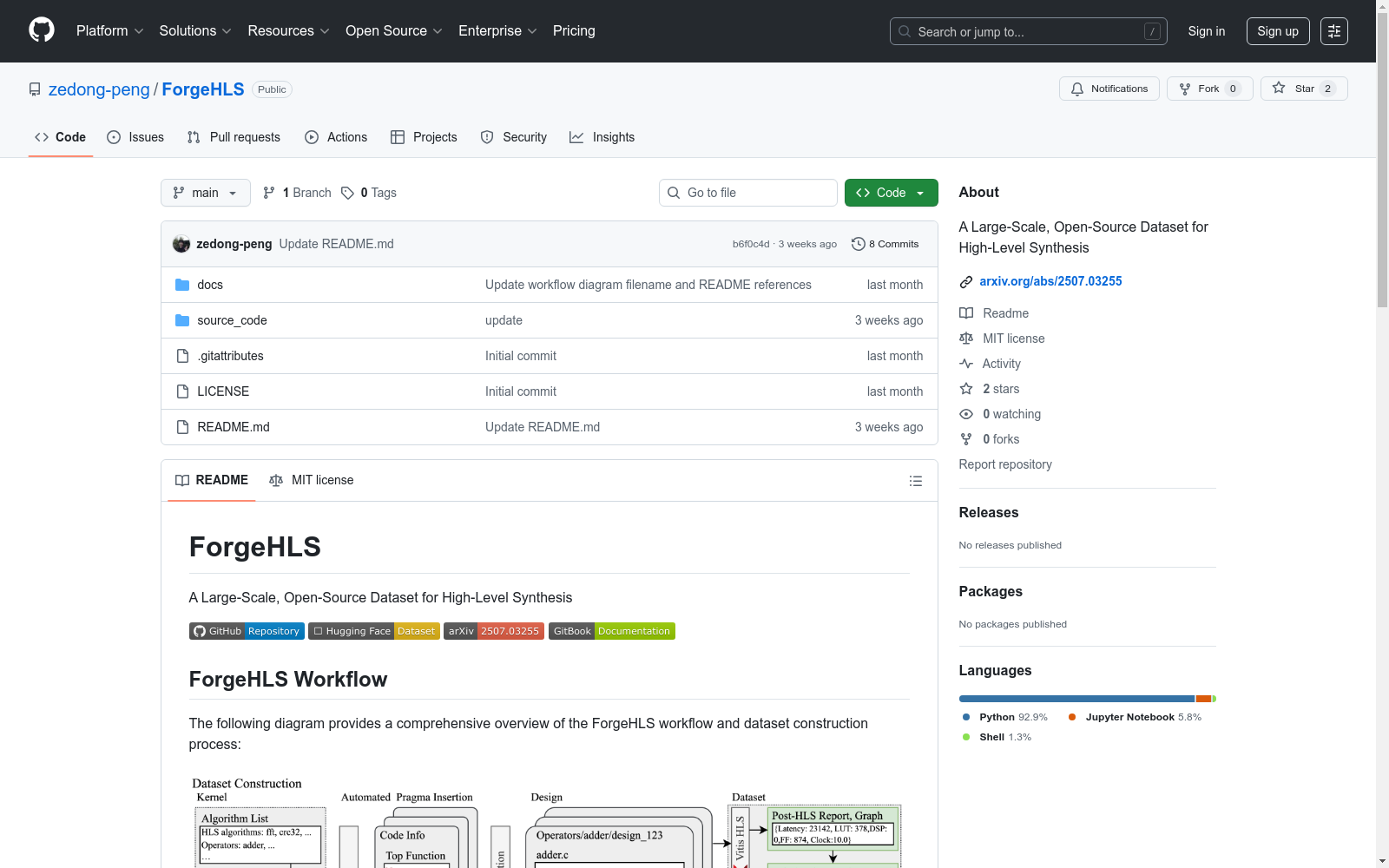Click the Go to file input
The width and height of the screenshot is (1389, 868).
coord(748,193)
